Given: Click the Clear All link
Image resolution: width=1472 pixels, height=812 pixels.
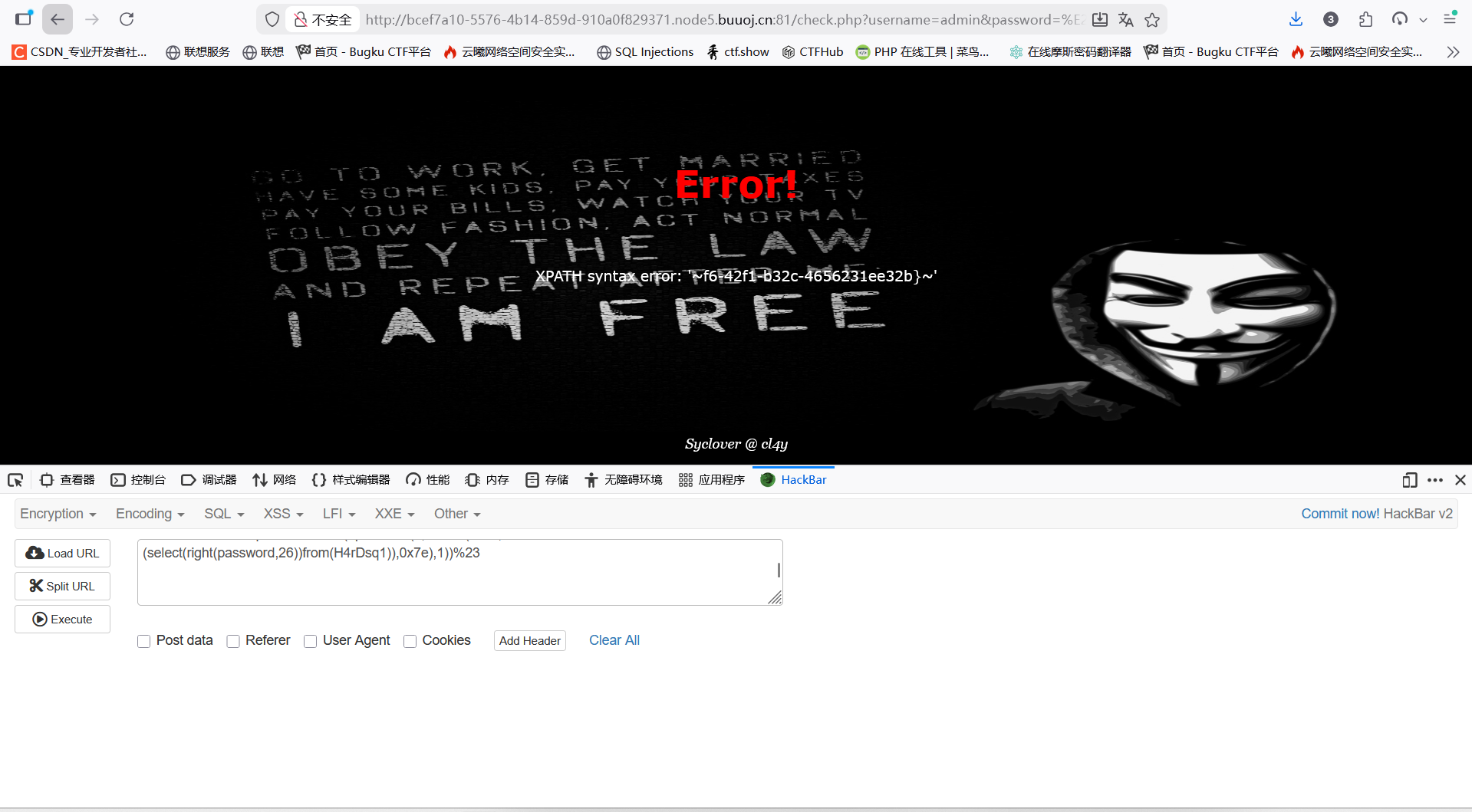Looking at the screenshot, I should 614,640.
